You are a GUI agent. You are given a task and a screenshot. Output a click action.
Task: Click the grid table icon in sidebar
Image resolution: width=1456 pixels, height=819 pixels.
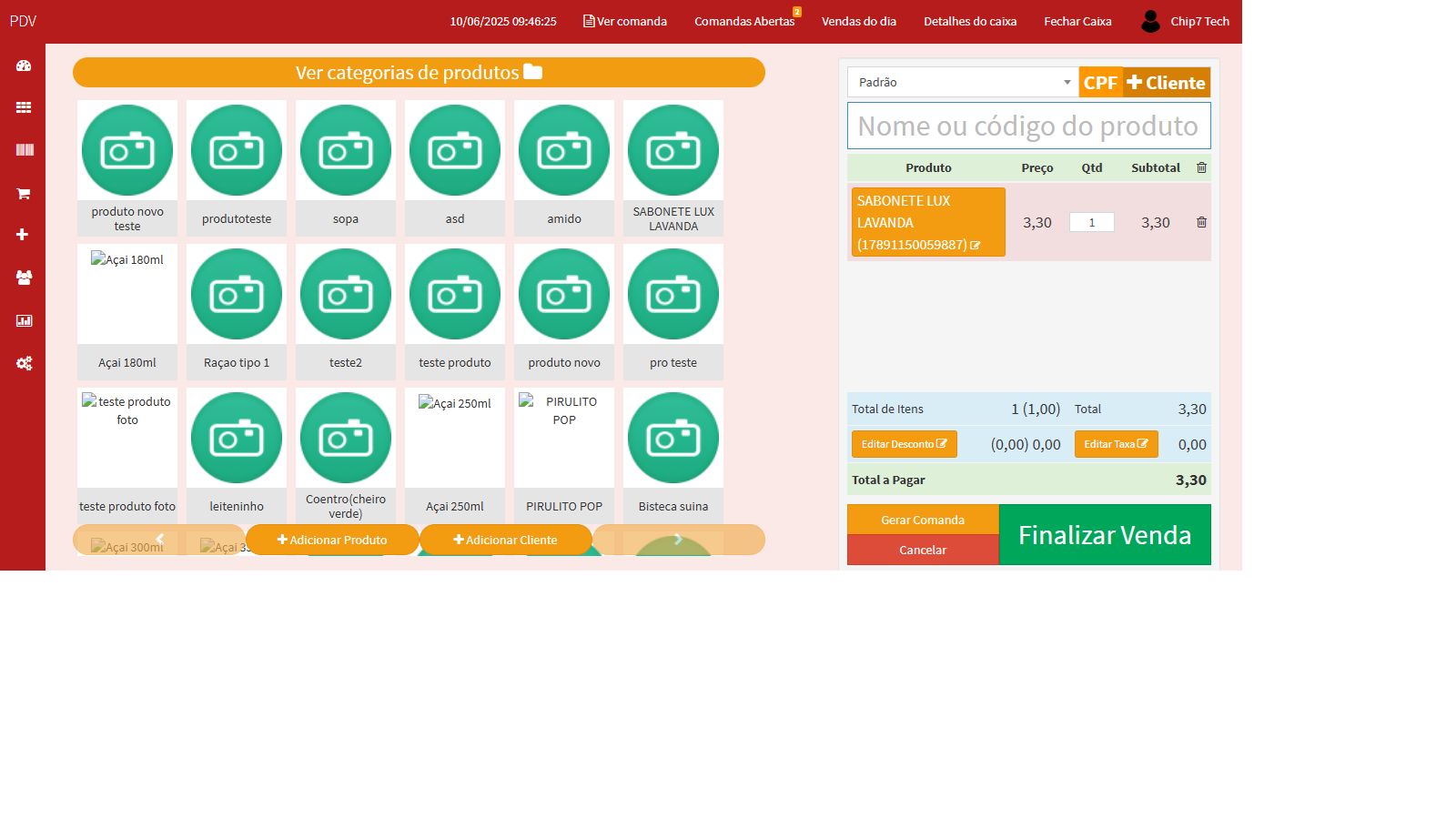click(24, 107)
